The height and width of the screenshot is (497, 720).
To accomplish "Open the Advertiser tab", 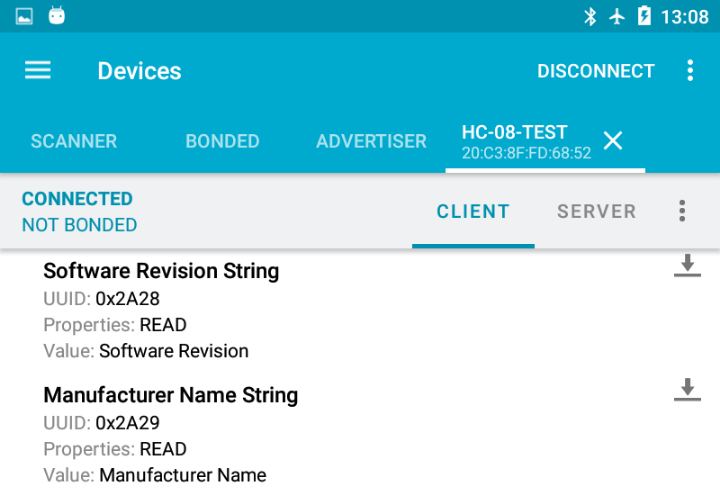I will (371, 141).
